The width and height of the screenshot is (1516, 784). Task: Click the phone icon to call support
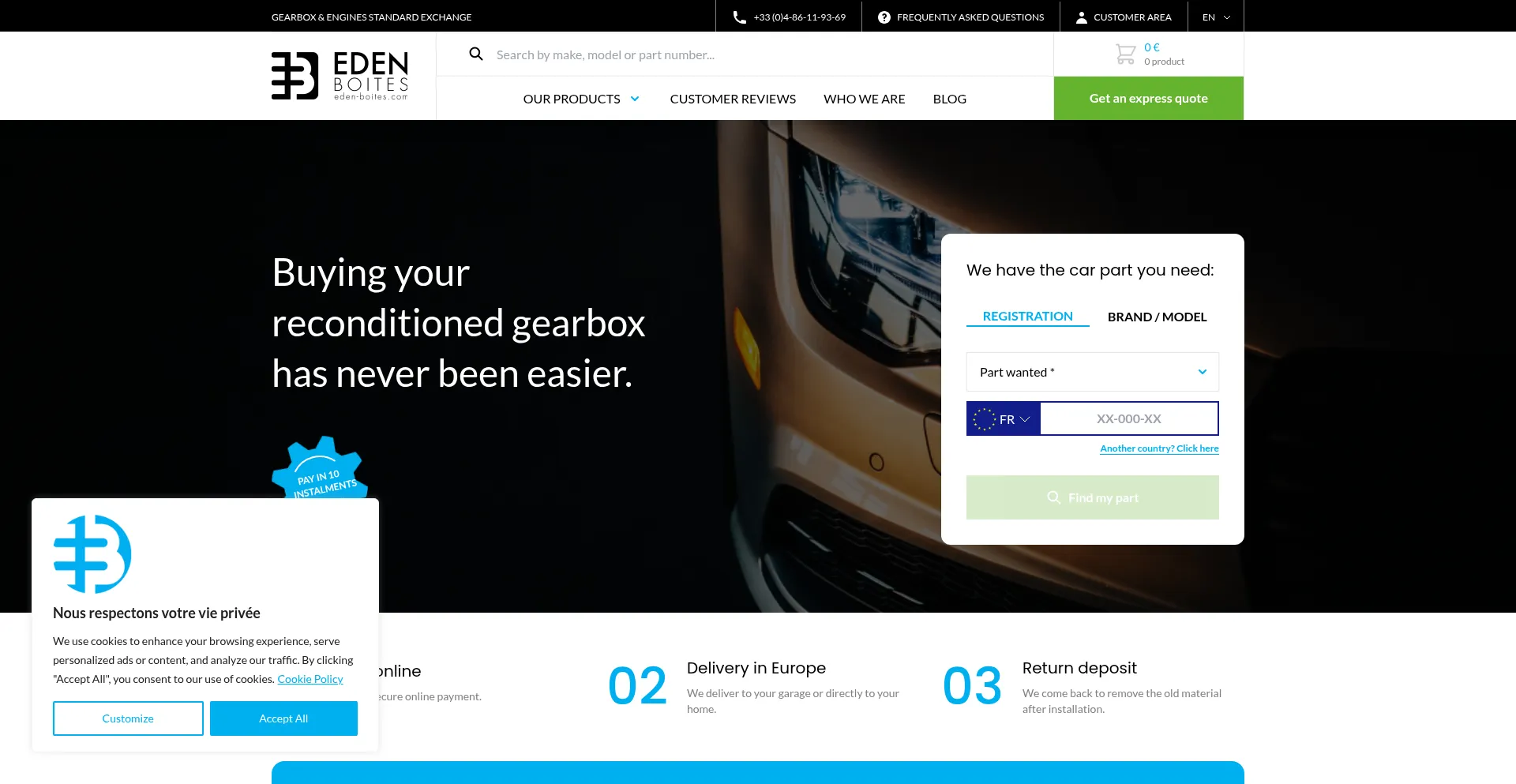[737, 16]
